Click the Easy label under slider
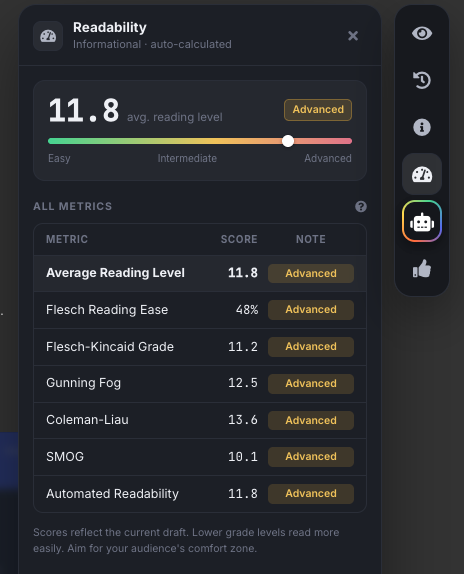464x574 pixels. [x=59, y=159]
